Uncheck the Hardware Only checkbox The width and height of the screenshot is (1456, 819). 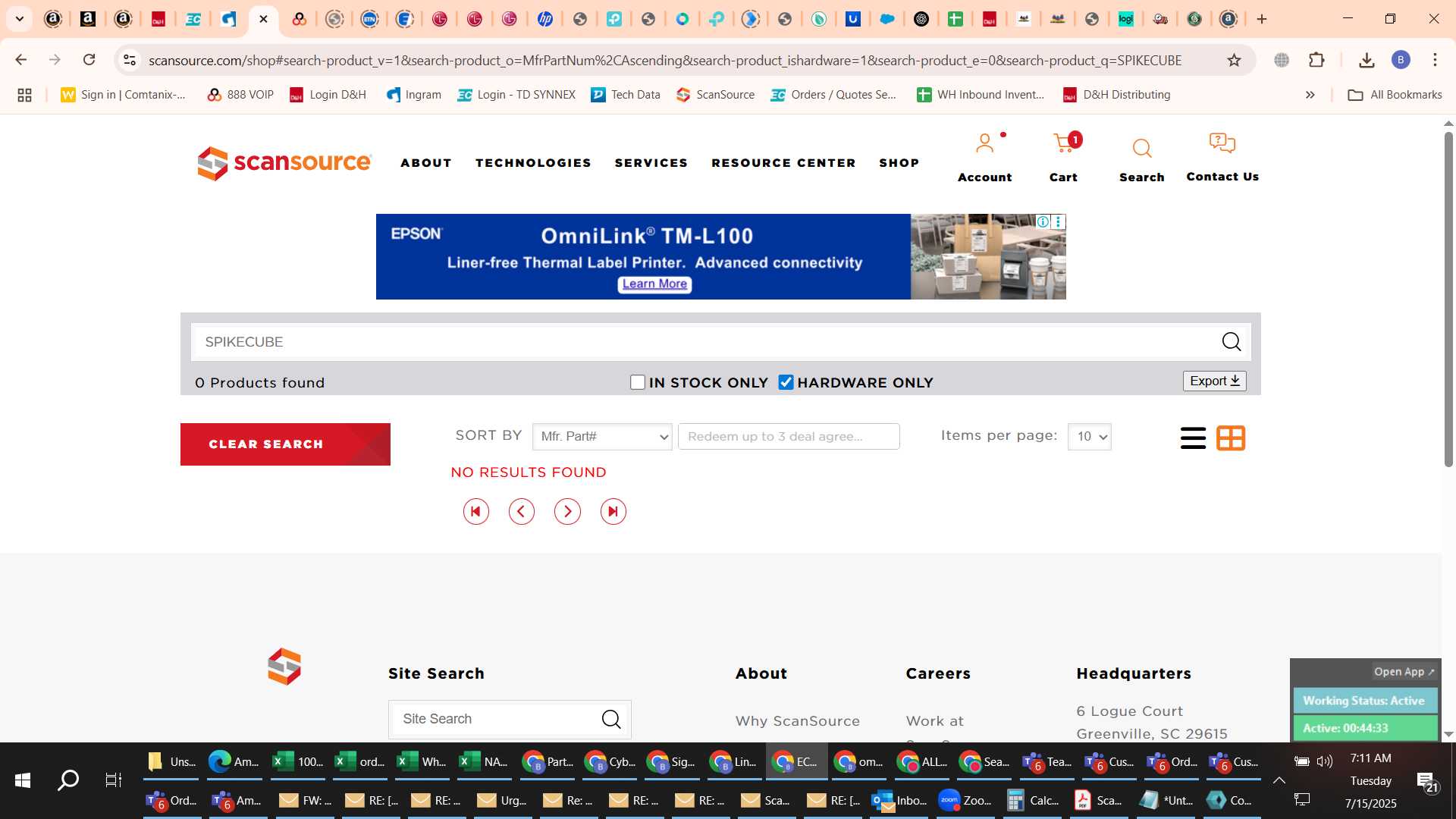tap(786, 383)
